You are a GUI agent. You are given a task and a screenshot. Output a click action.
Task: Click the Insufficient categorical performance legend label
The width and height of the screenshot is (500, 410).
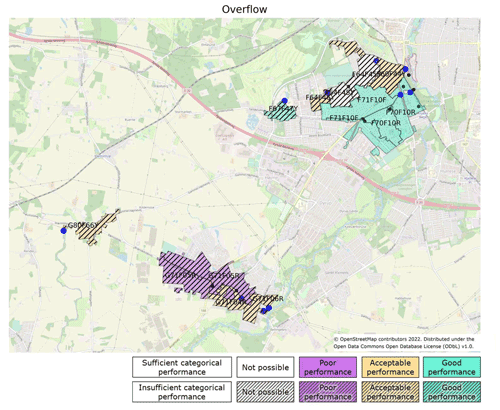(182, 392)
